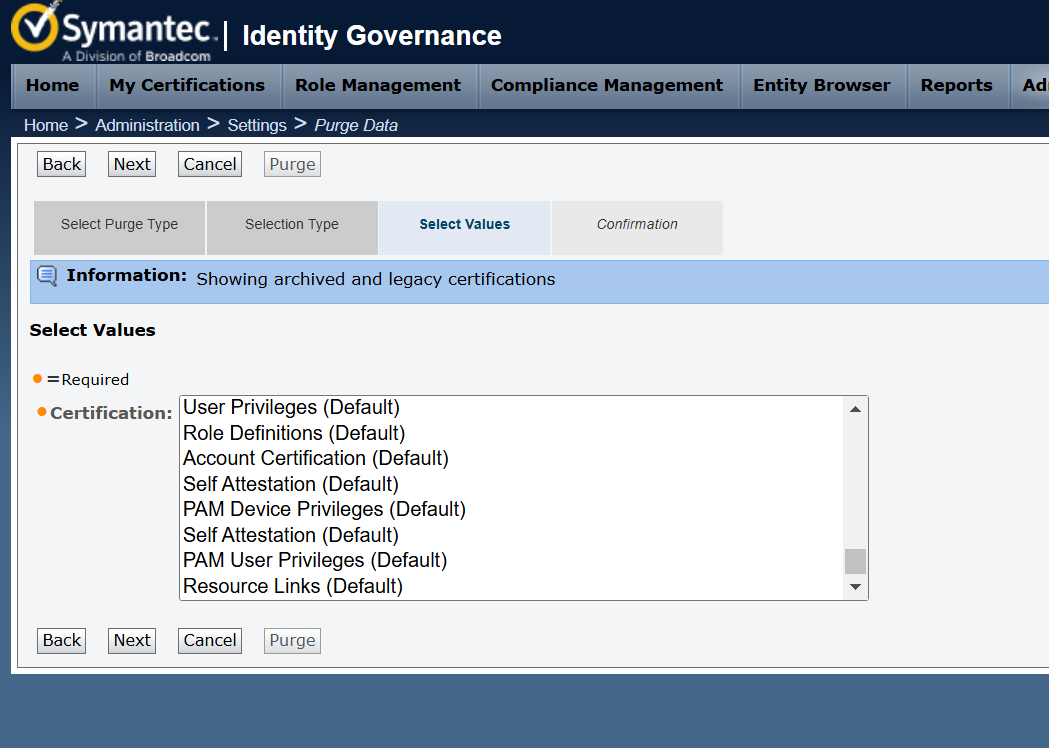Screen dimensions: 1049x748
Task: Click the Information speech bubble icon
Action: 47,277
